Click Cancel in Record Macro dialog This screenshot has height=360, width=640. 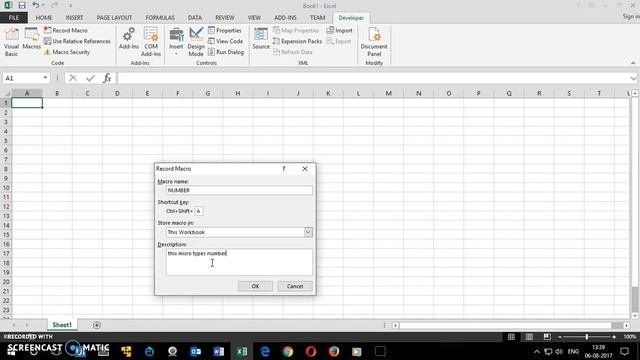coord(295,286)
